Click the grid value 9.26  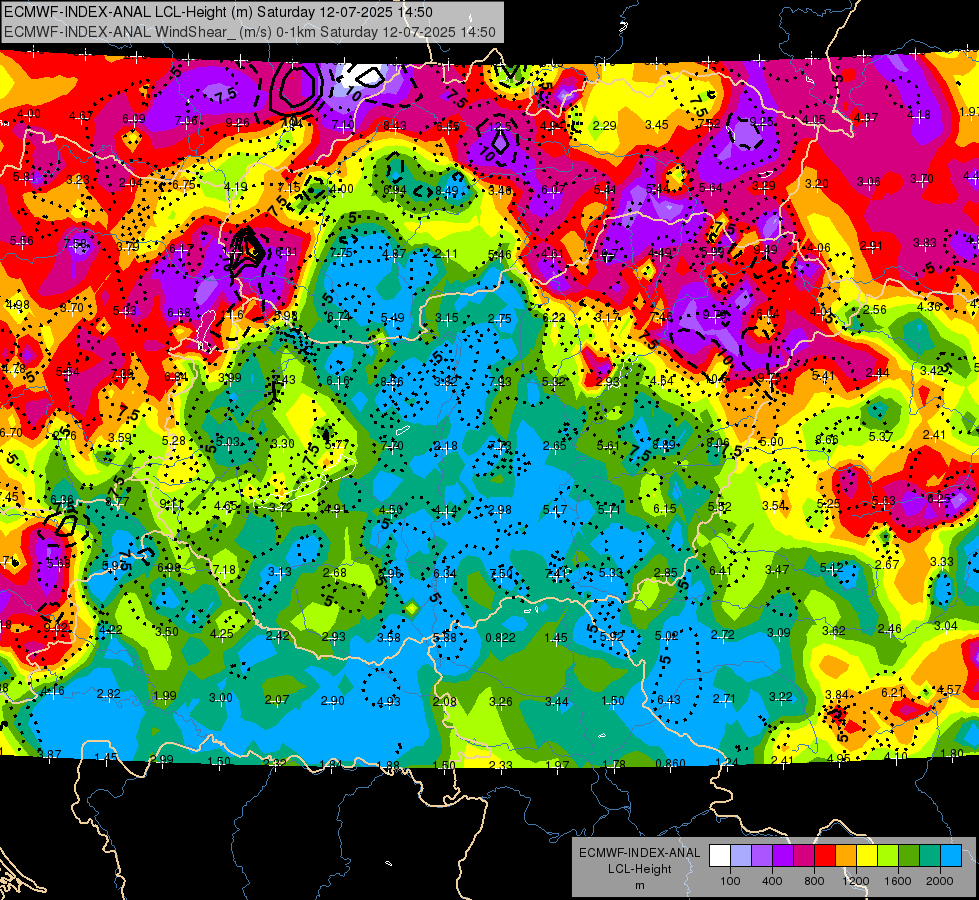coord(238,123)
